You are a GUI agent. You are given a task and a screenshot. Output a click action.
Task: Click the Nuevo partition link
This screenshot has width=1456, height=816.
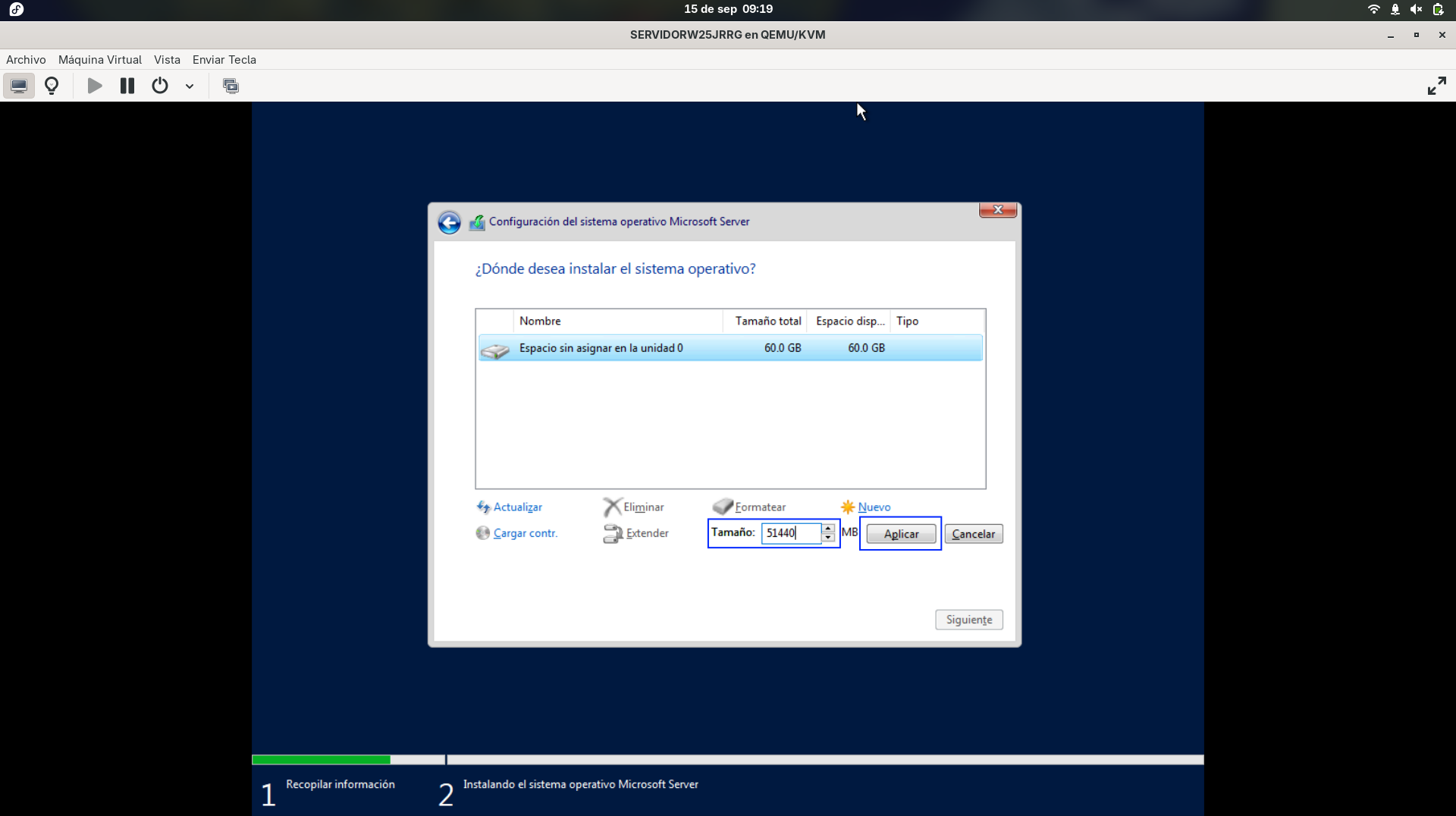(874, 507)
